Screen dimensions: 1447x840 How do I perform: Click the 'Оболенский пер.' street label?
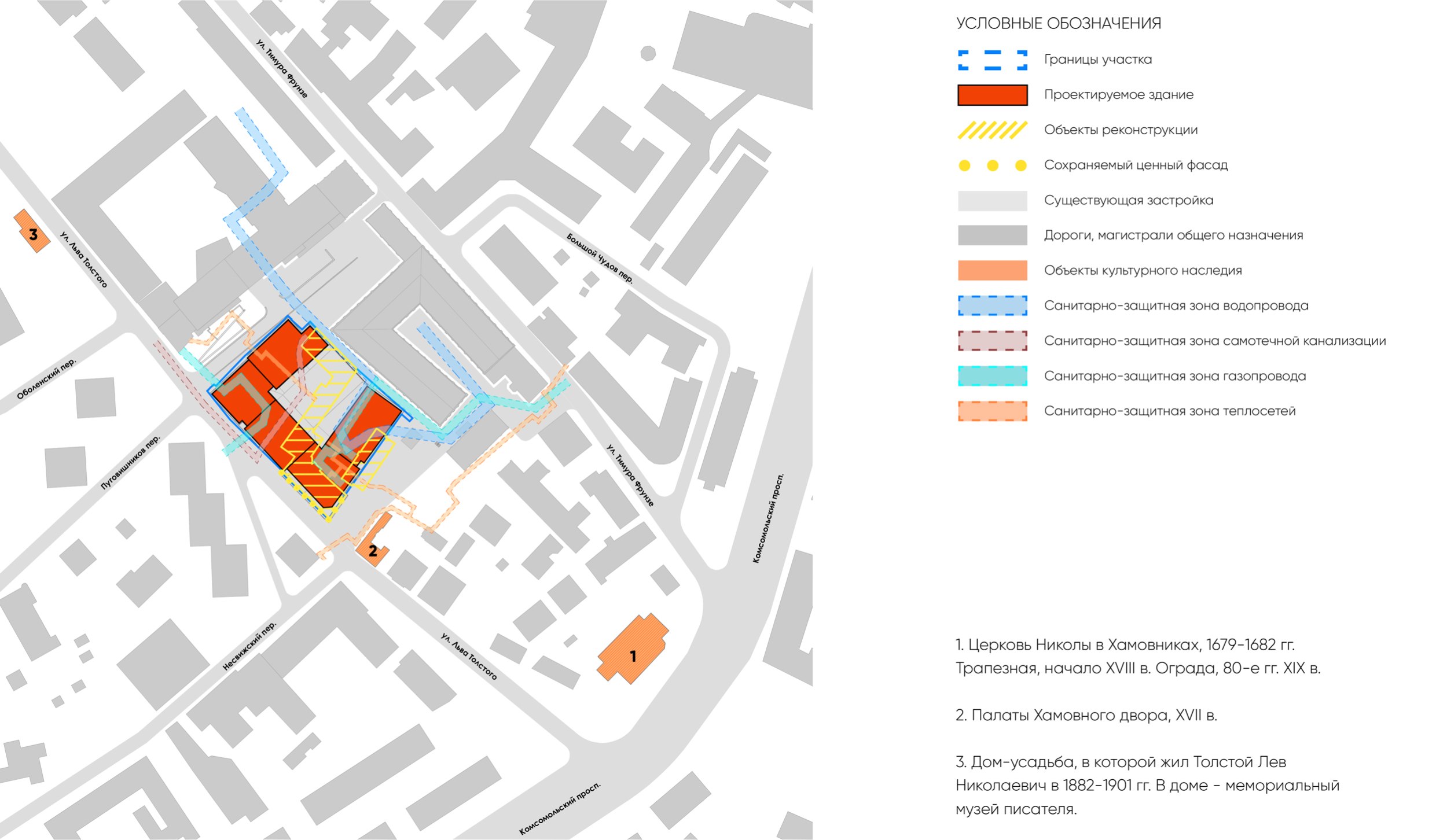(x=46, y=380)
